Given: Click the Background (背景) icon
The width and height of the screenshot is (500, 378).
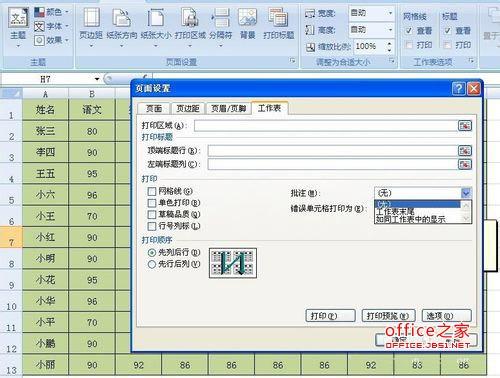Looking at the screenshot, I should coord(247,23).
